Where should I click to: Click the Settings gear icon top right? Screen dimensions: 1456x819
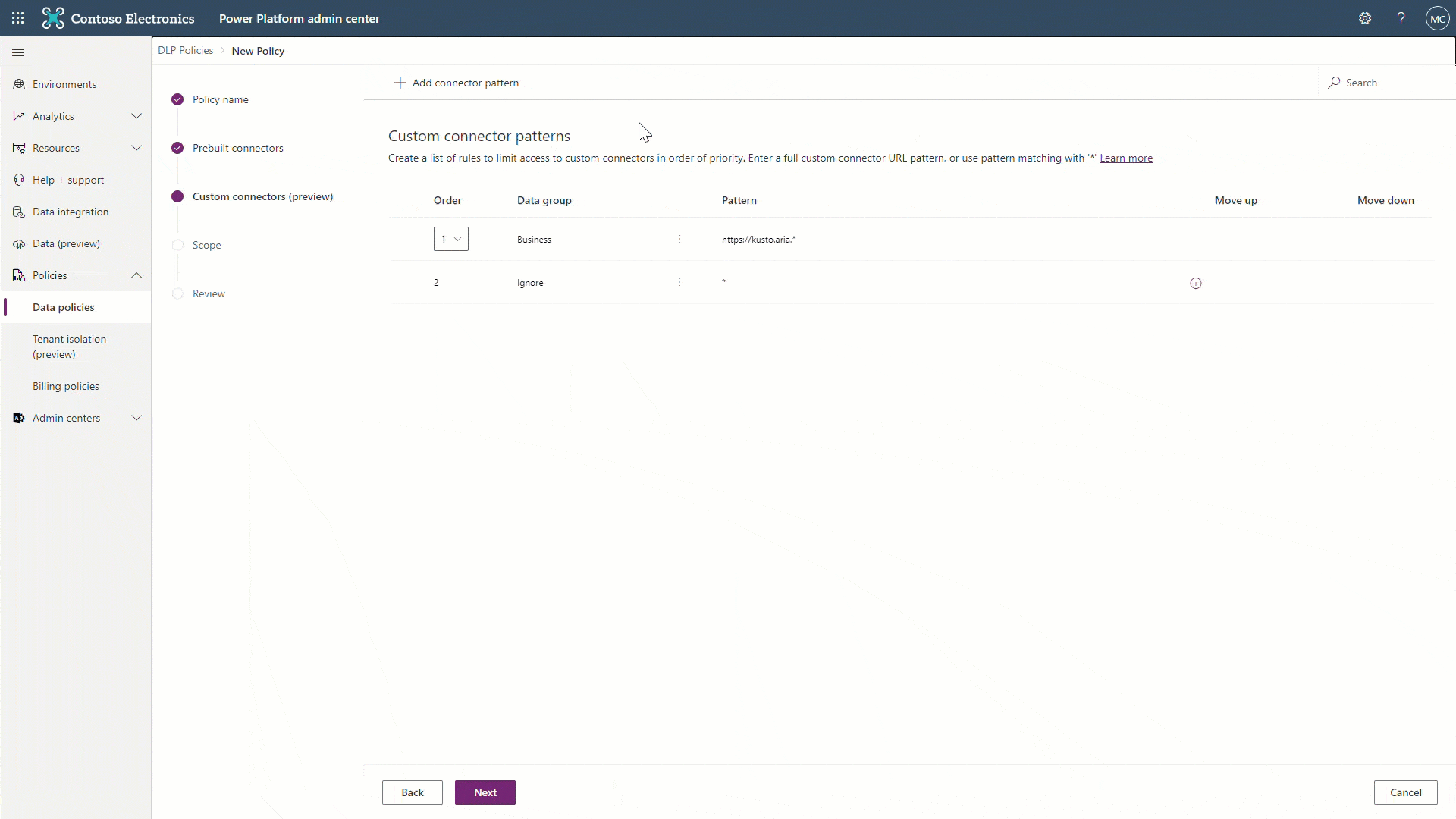1365,18
